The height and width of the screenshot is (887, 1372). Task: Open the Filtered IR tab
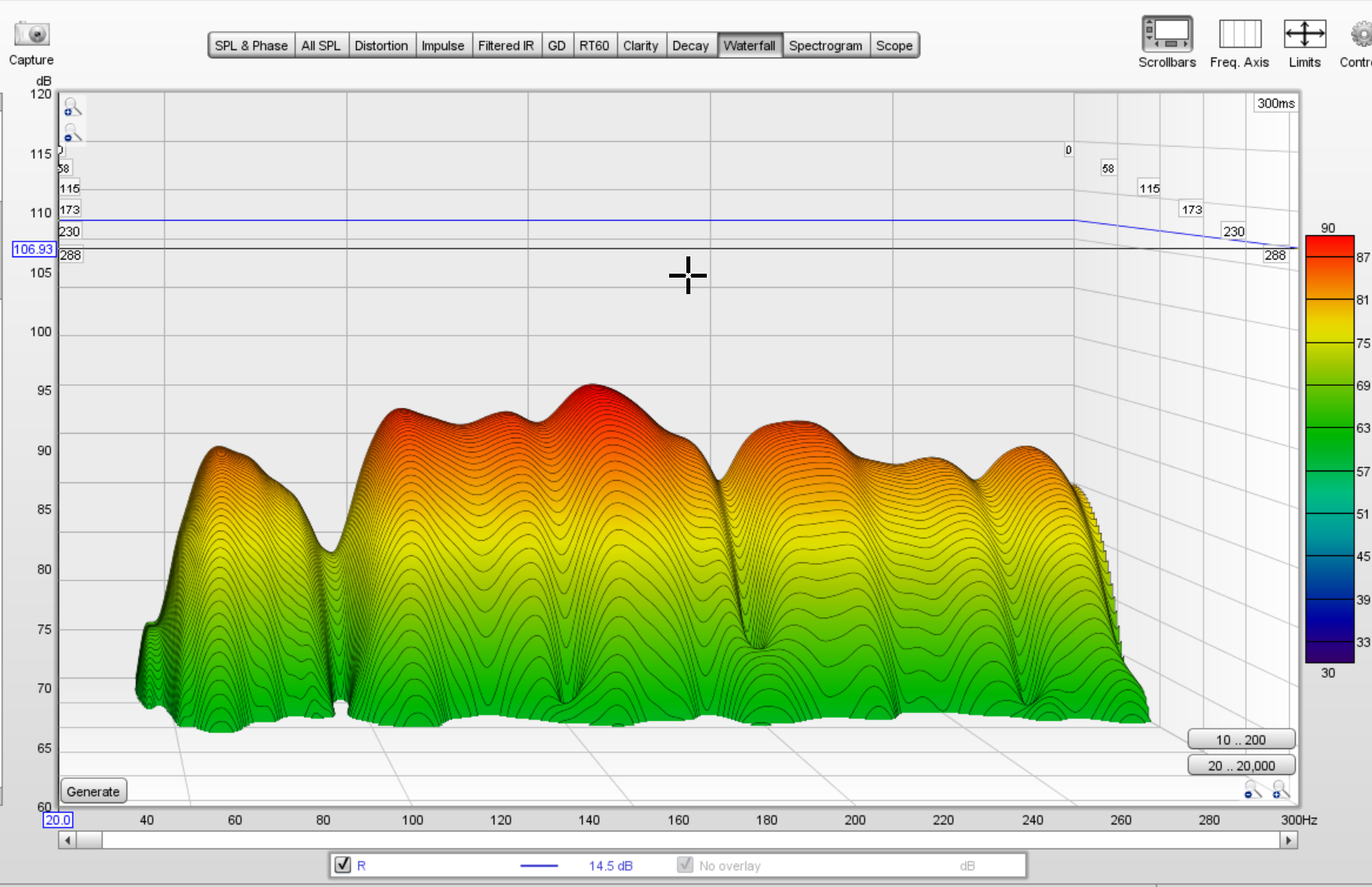[x=506, y=45]
